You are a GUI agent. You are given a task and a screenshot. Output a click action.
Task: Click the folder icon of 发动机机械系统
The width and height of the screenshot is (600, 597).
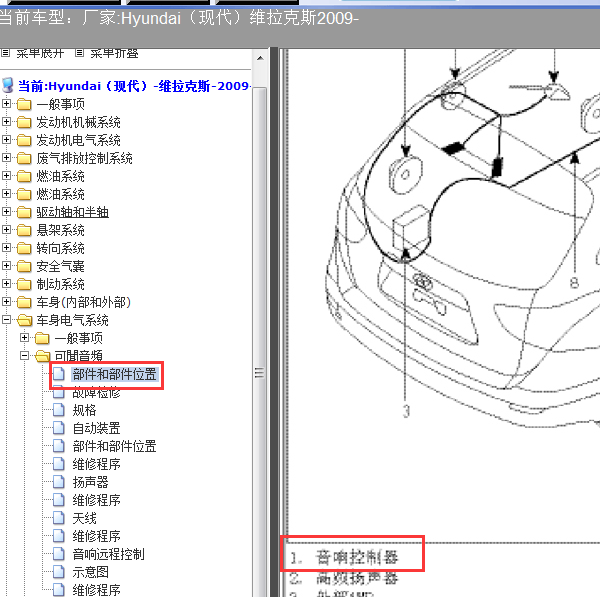coord(24,122)
